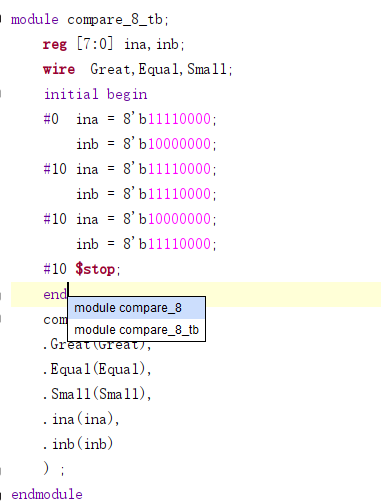Click the '$stop' system task
381x503 pixels.
point(95,269)
